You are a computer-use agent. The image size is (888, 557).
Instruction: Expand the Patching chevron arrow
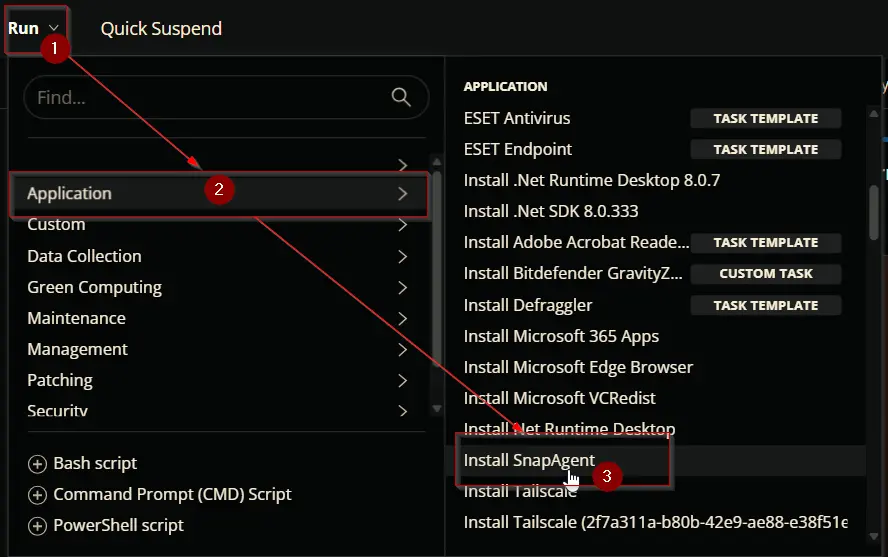(x=403, y=380)
